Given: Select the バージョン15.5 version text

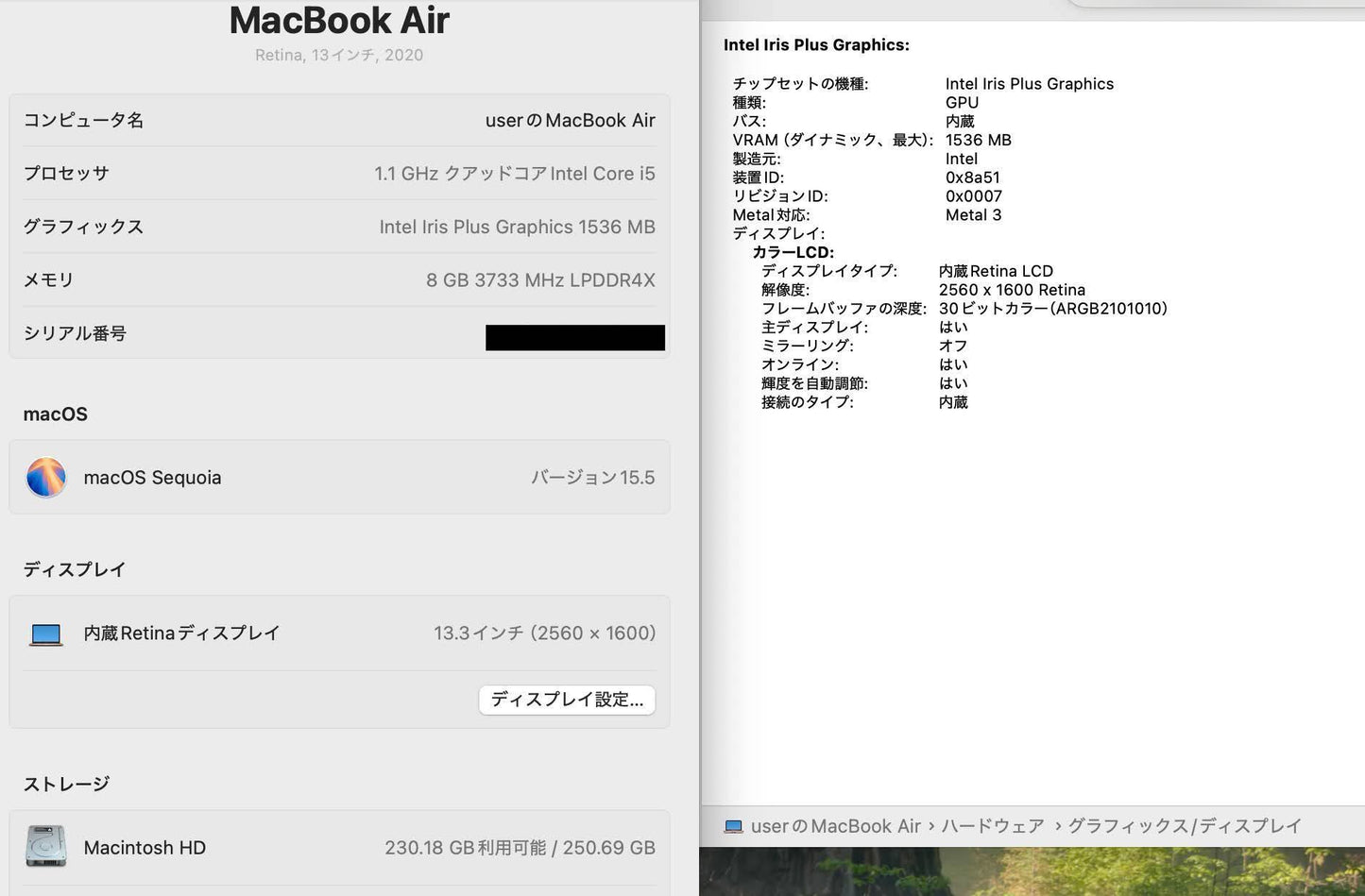Looking at the screenshot, I should (593, 477).
